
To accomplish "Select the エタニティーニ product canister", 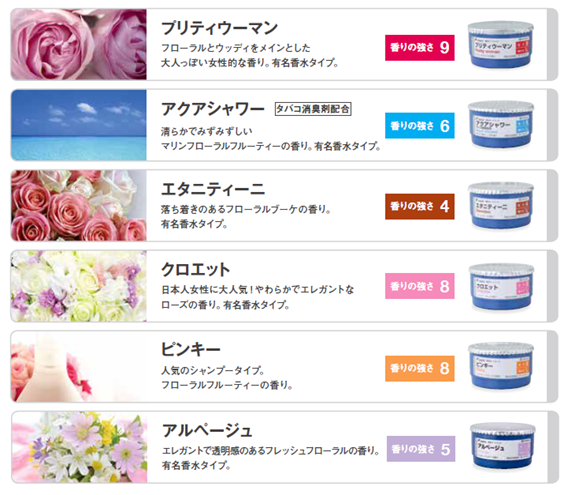I will pyautogui.click(x=501, y=205).
